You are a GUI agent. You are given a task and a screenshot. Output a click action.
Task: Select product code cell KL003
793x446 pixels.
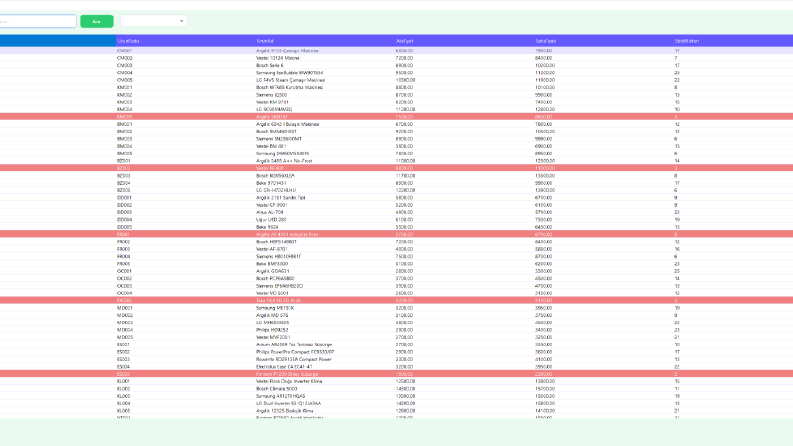tap(123, 396)
